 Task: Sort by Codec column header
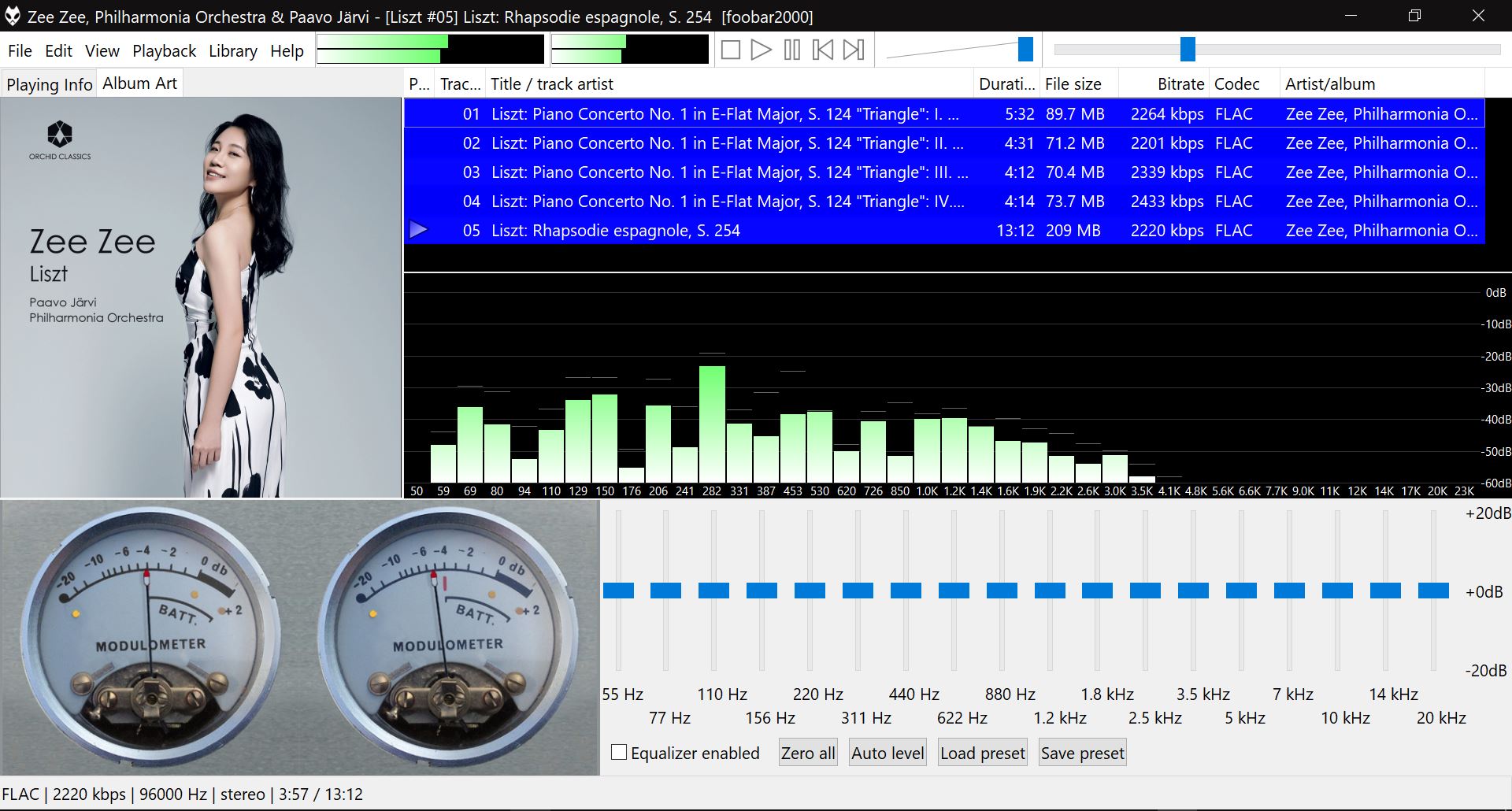[x=1244, y=84]
